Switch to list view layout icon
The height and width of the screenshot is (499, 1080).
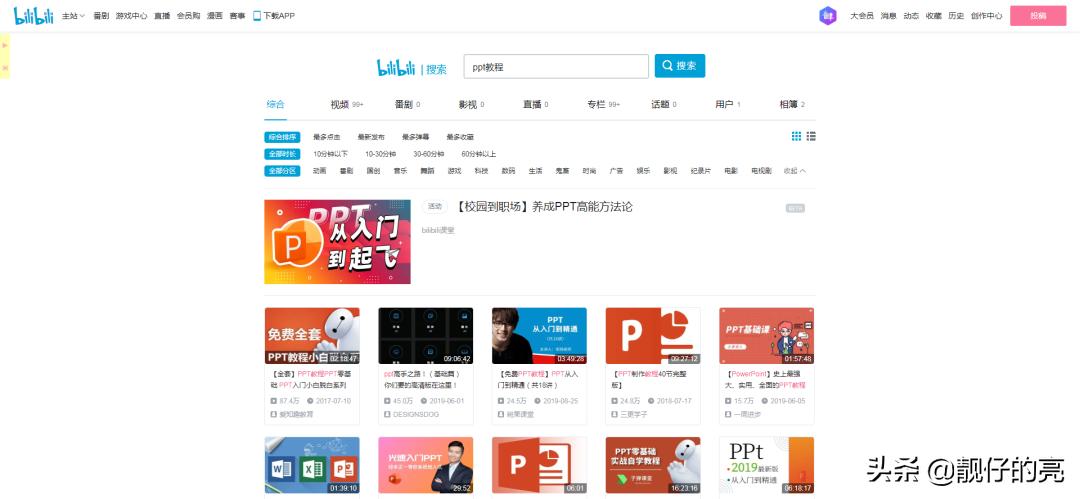pyautogui.click(x=811, y=136)
